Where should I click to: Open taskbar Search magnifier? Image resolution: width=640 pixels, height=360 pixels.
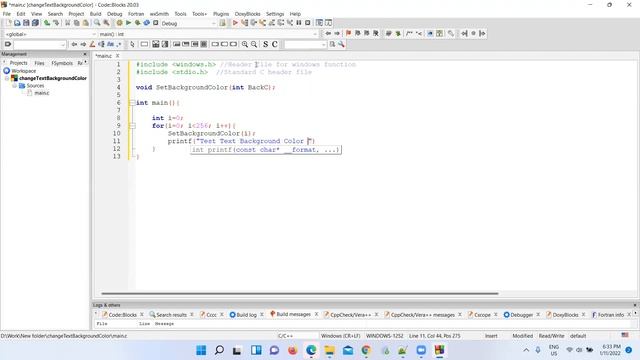pos(219,350)
